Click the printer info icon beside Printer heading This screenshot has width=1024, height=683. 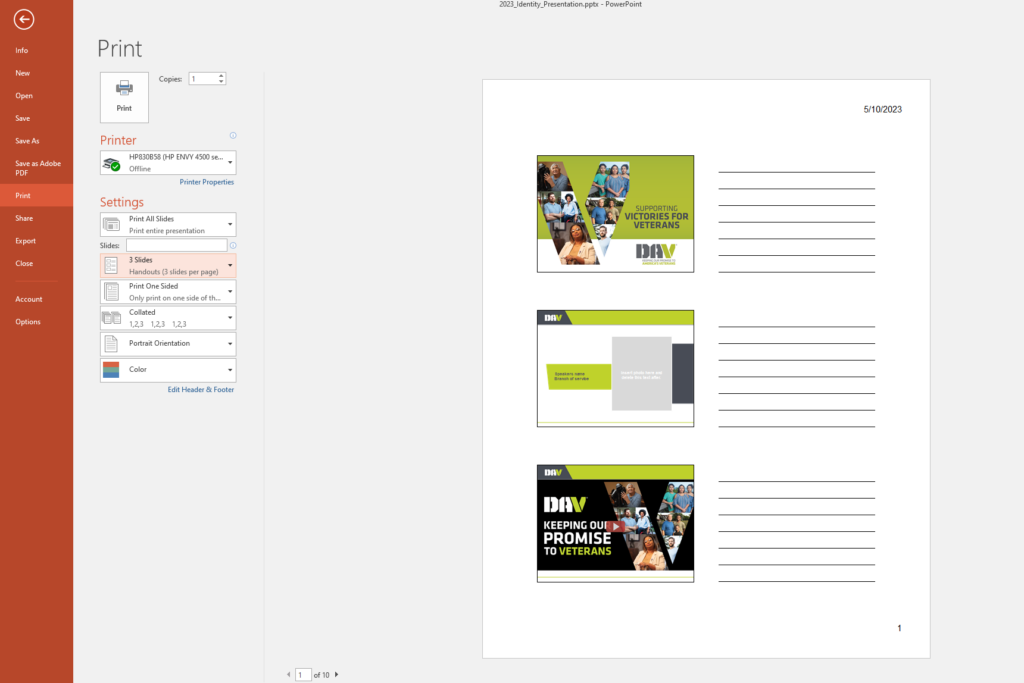click(233, 135)
